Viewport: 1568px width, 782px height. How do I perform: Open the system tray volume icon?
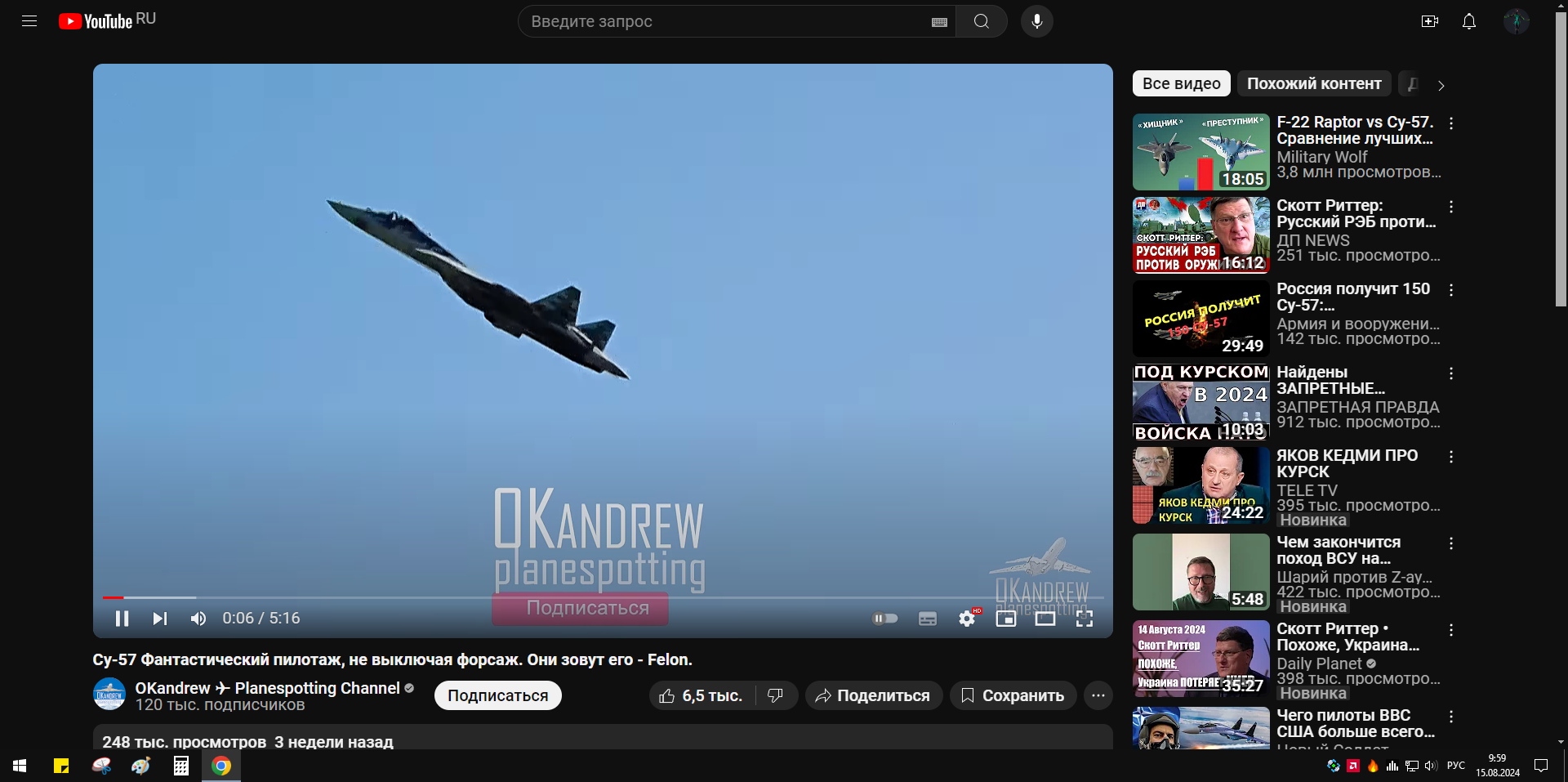[1431, 766]
